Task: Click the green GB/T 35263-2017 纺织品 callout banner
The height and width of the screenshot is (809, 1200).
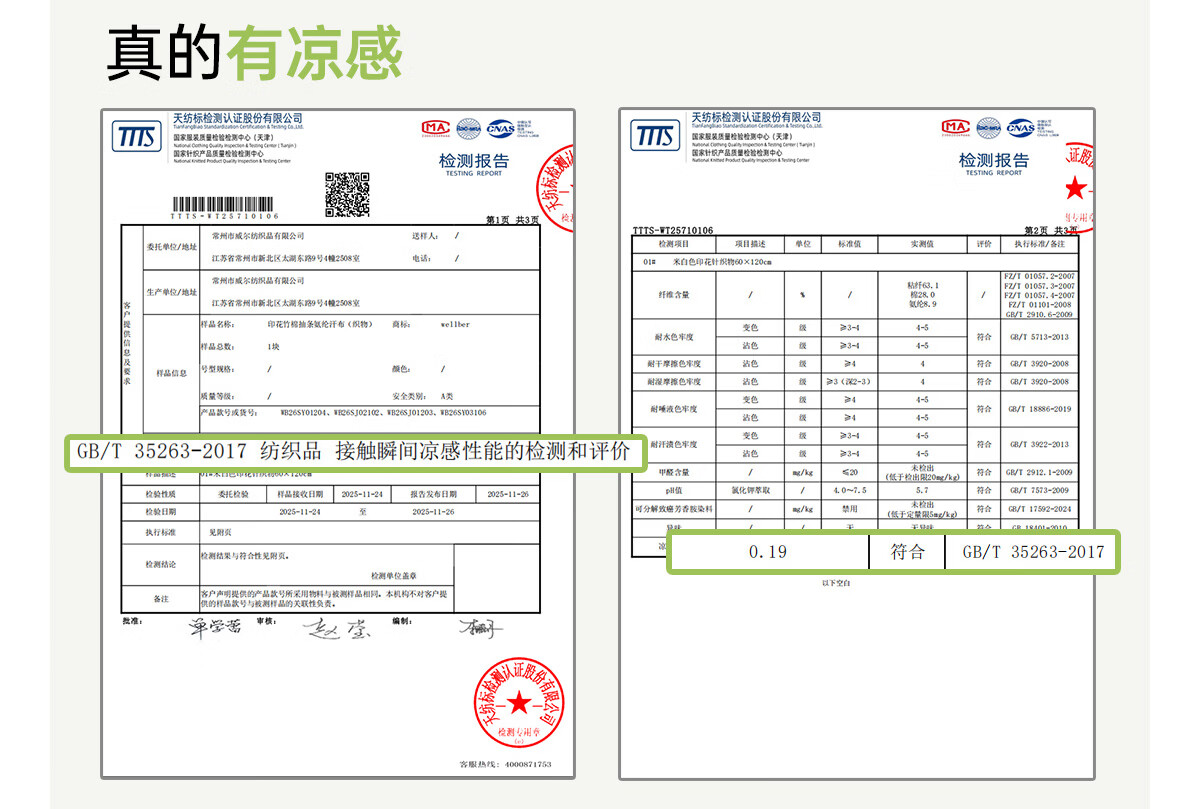Action: (353, 452)
